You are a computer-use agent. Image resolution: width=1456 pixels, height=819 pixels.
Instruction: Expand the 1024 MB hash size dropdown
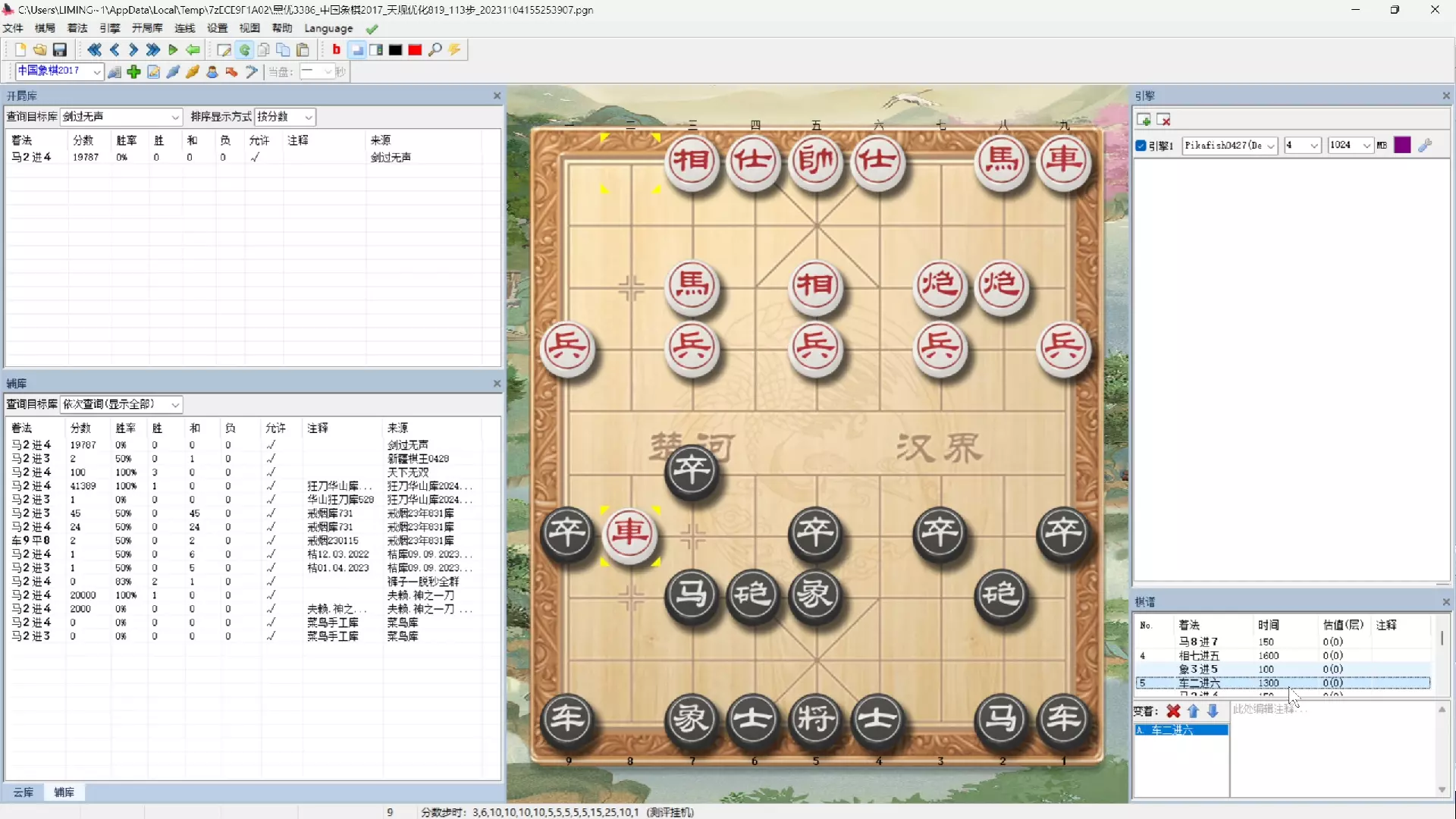[x=1367, y=146]
